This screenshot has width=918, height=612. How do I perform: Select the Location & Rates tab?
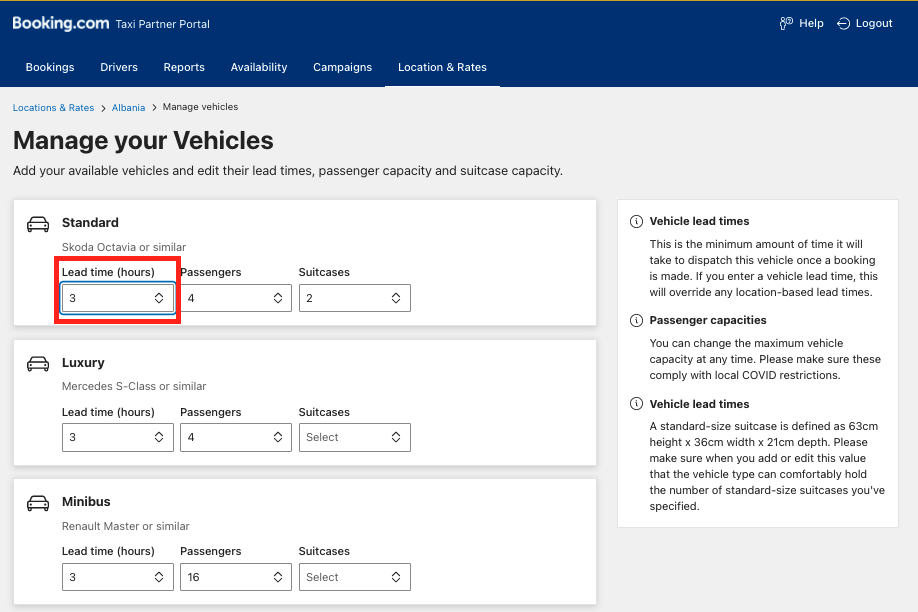(x=442, y=67)
